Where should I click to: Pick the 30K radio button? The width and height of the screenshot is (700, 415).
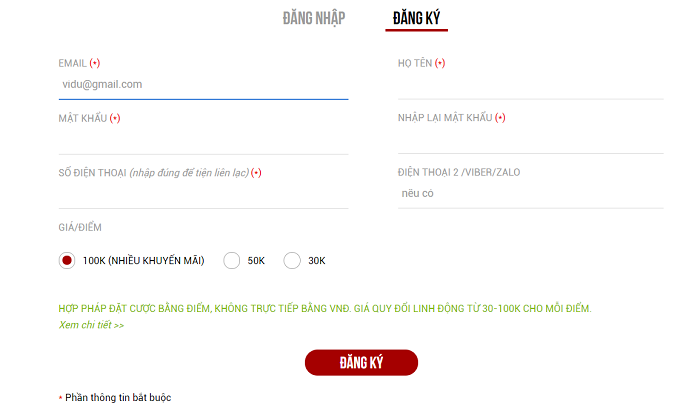[x=292, y=261]
